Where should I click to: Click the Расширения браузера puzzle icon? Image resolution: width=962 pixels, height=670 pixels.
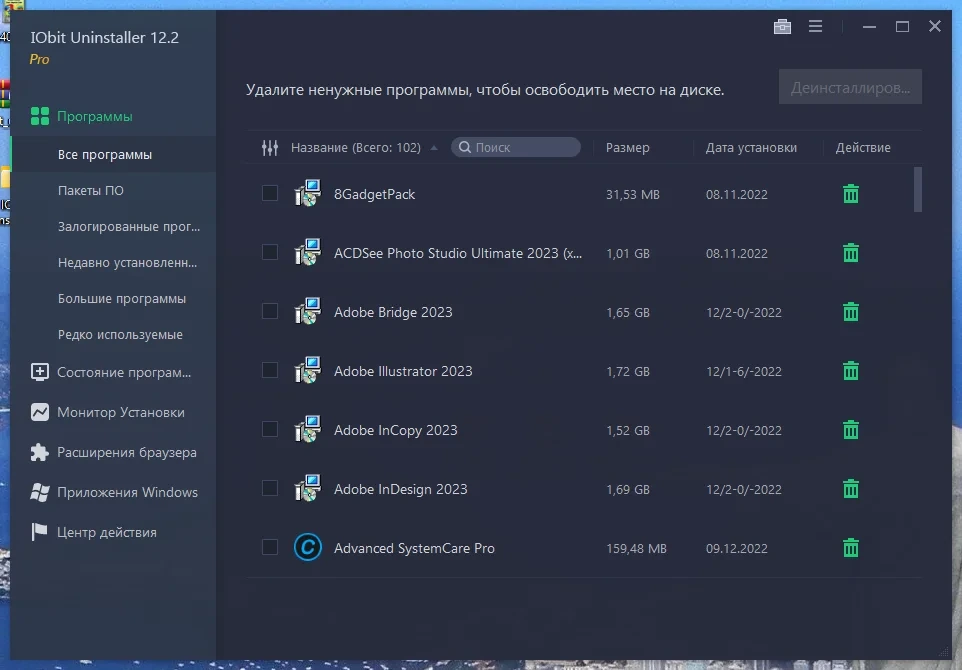coord(40,452)
